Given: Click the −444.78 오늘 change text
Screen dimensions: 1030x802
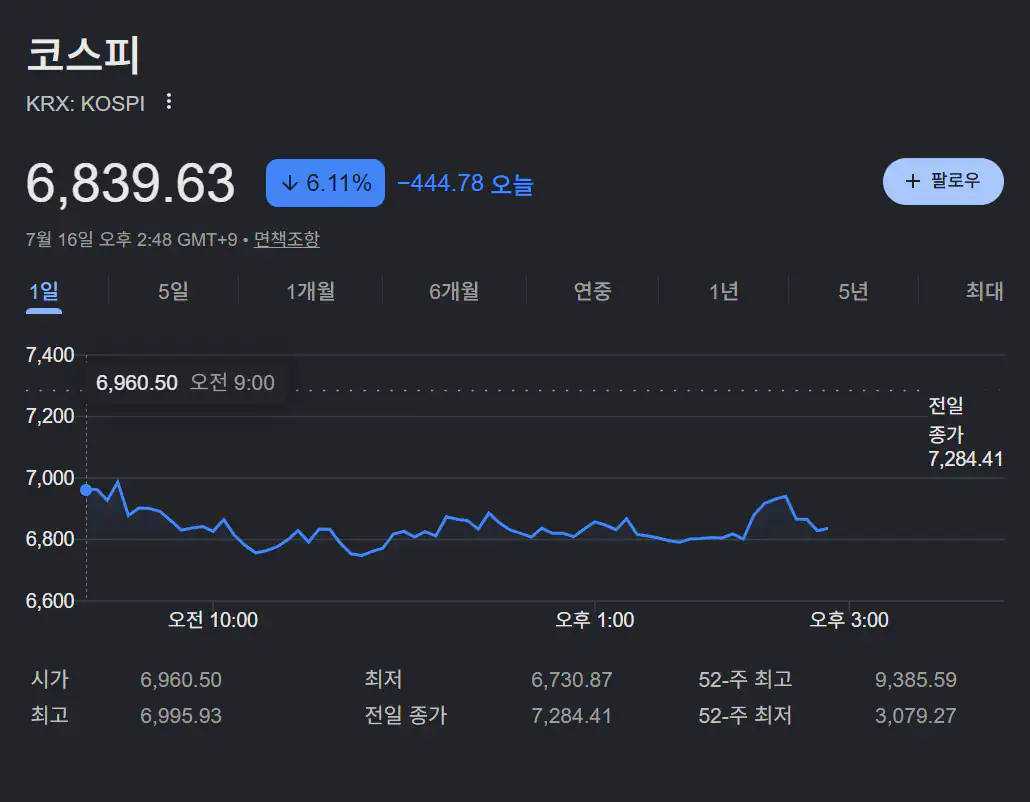Looking at the screenshot, I should click(465, 183).
